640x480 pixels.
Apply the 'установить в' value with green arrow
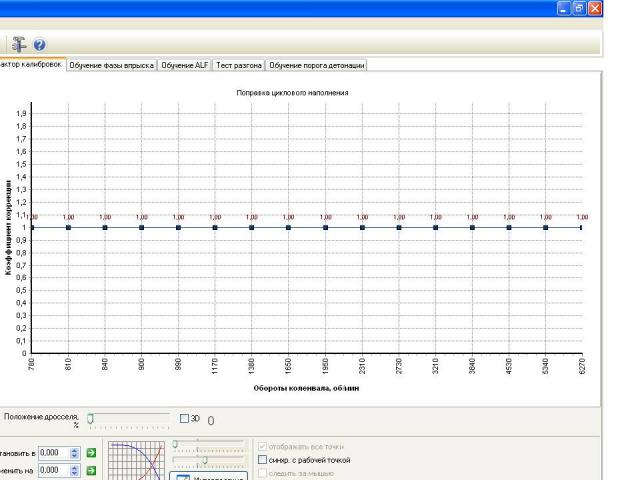91,453
